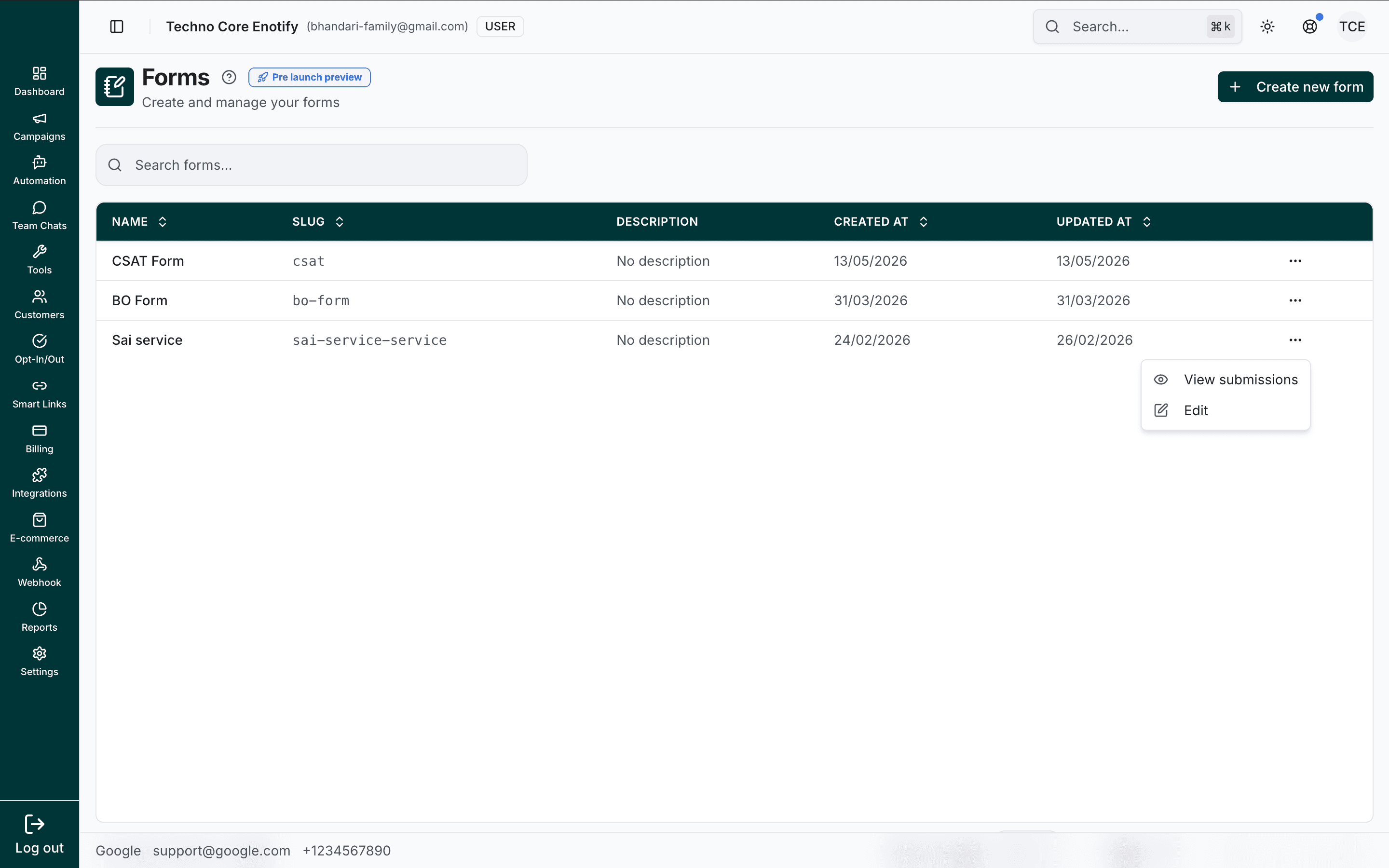Open the help lifebuoy icon

click(1310, 27)
